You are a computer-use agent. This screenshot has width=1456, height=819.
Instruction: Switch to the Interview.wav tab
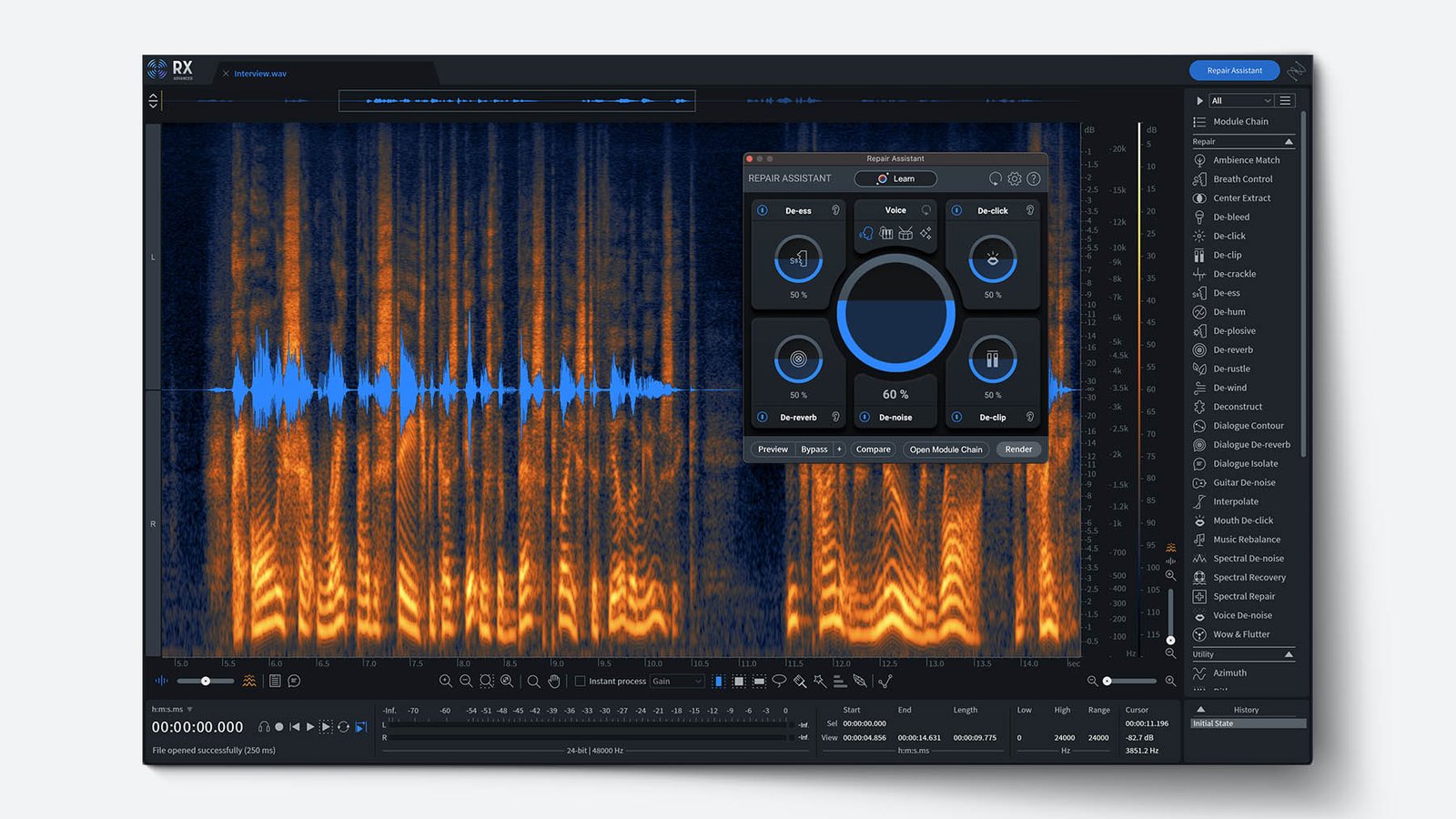point(262,73)
